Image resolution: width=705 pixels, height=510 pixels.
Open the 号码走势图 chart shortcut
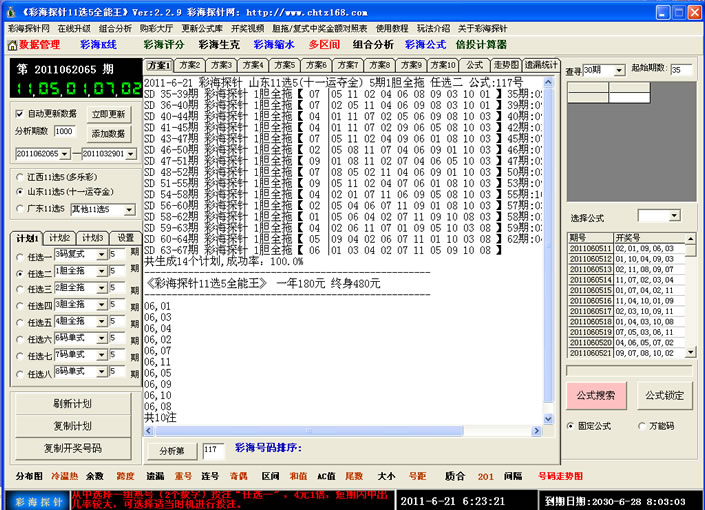[560, 477]
